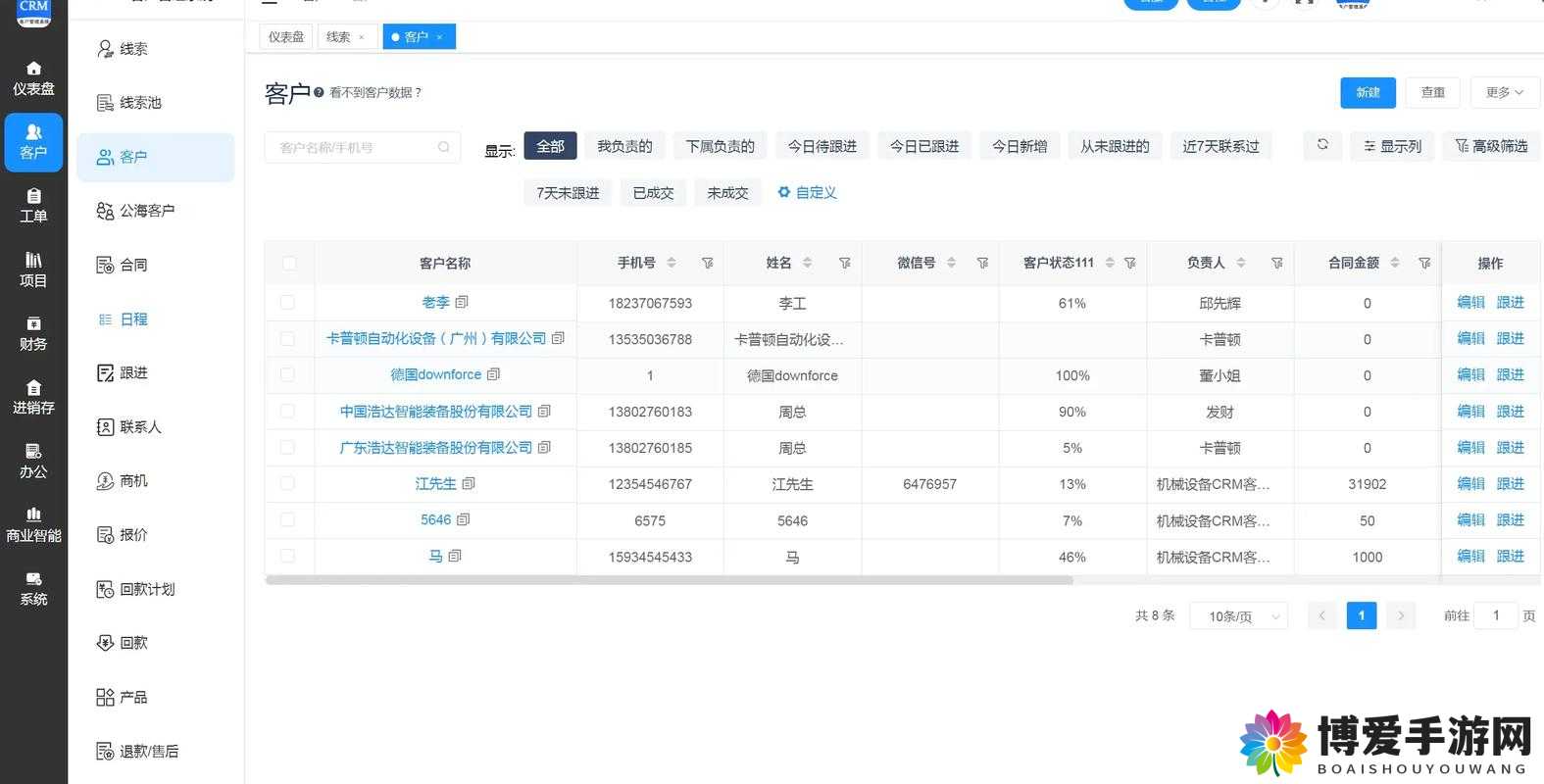Image resolution: width=1544 pixels, height=784 pixels.
Task: Focus the 客户名称/手机号 search field
Action: [362, 147]
